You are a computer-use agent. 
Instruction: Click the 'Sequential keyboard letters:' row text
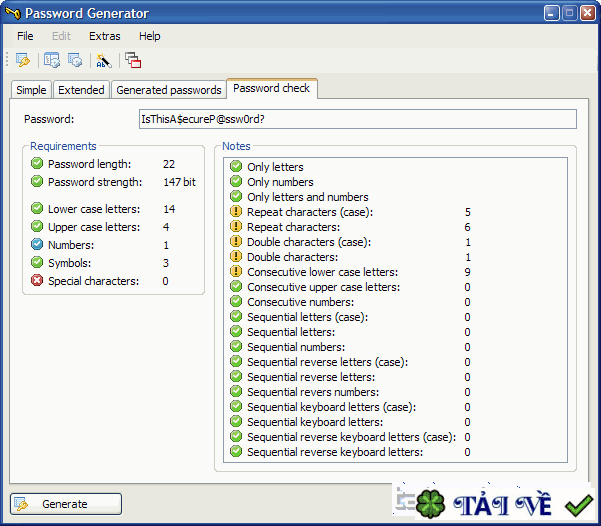[x=315, y=422]
